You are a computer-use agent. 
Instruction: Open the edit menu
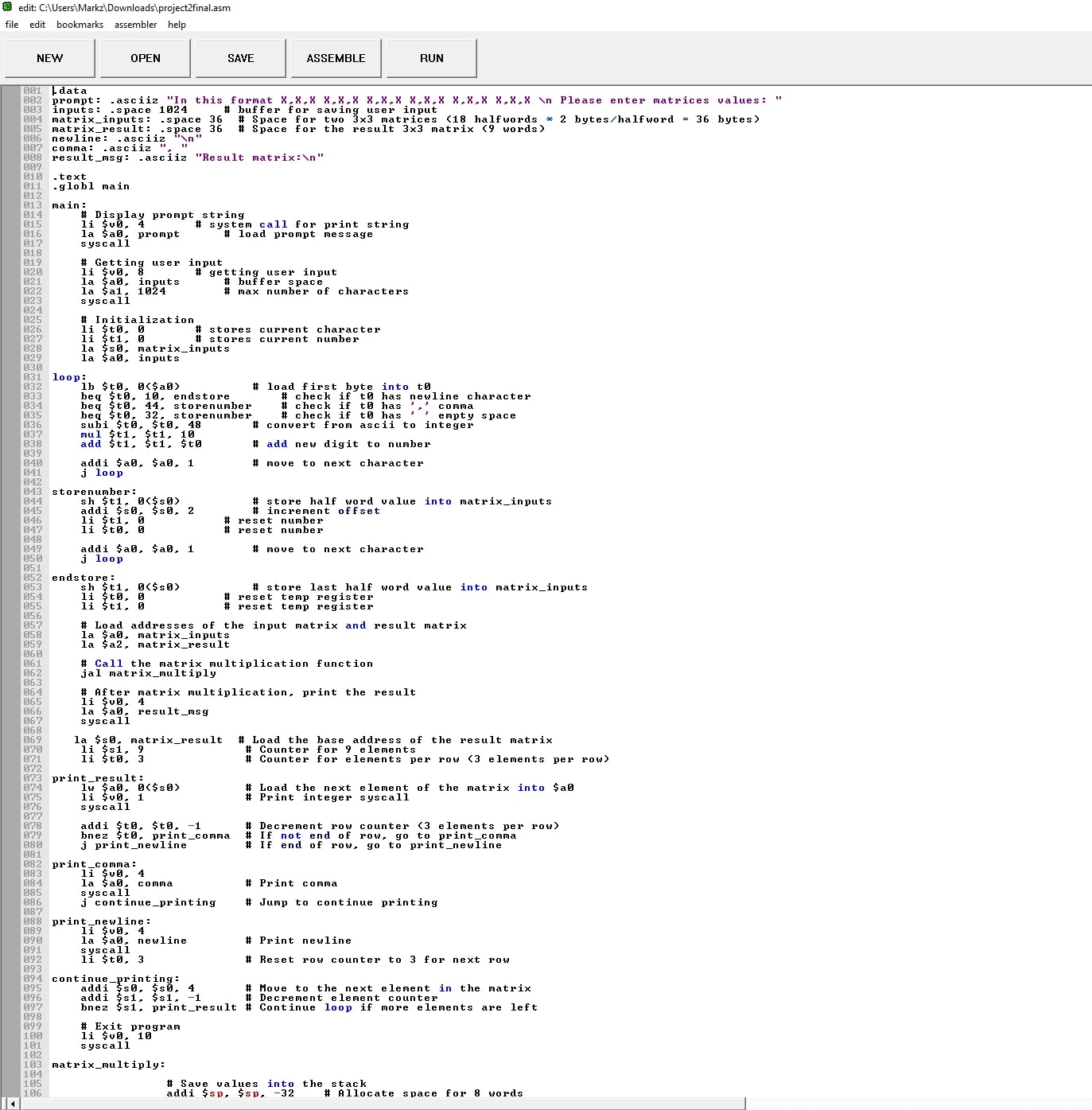click(37, 25)
